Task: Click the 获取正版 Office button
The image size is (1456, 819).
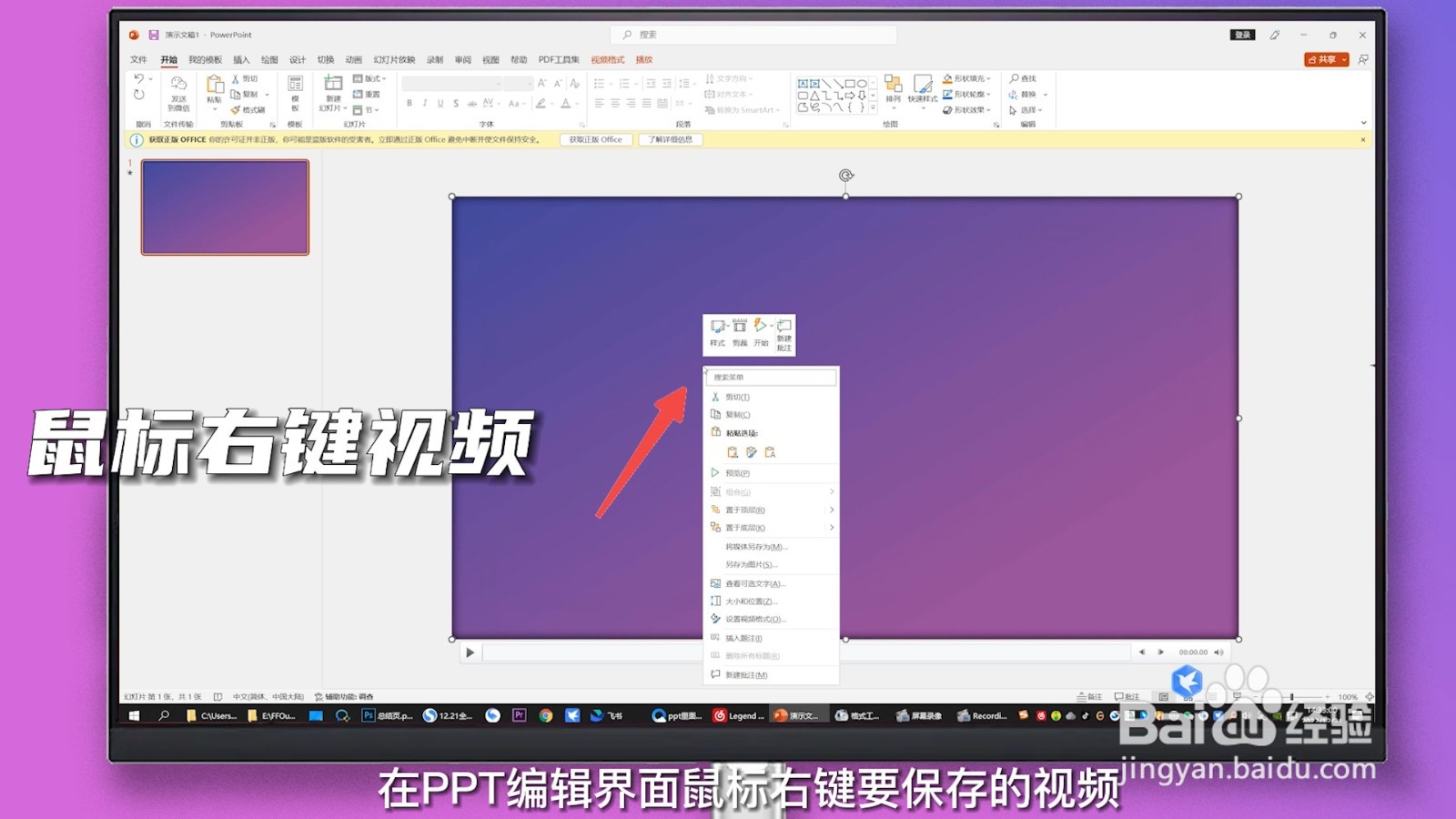Action: tap(596, 139)
